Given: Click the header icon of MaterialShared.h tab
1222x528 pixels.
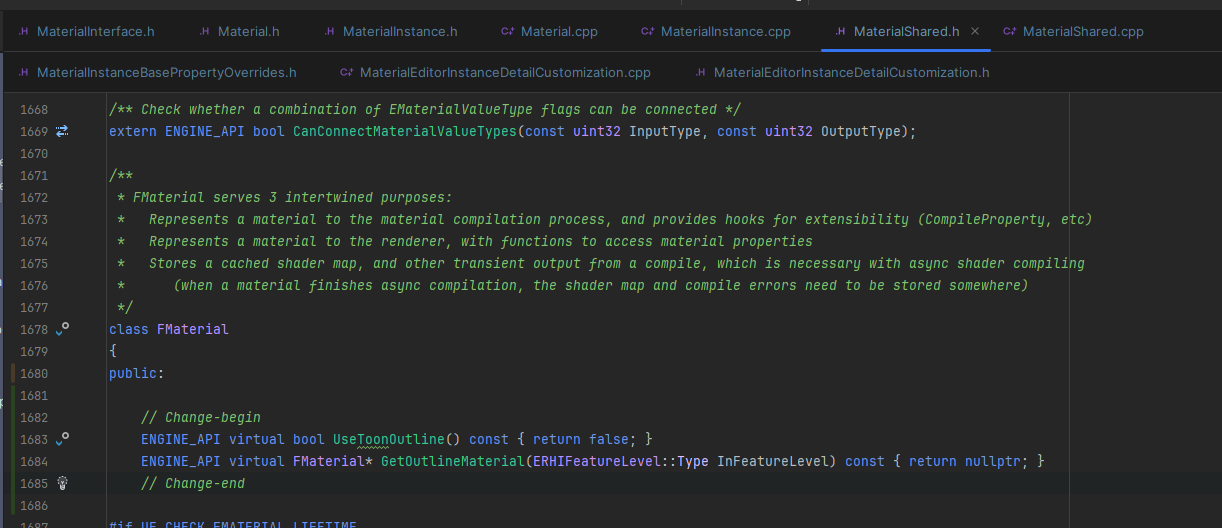Looking at the screenshot, I should pos(840,31).
